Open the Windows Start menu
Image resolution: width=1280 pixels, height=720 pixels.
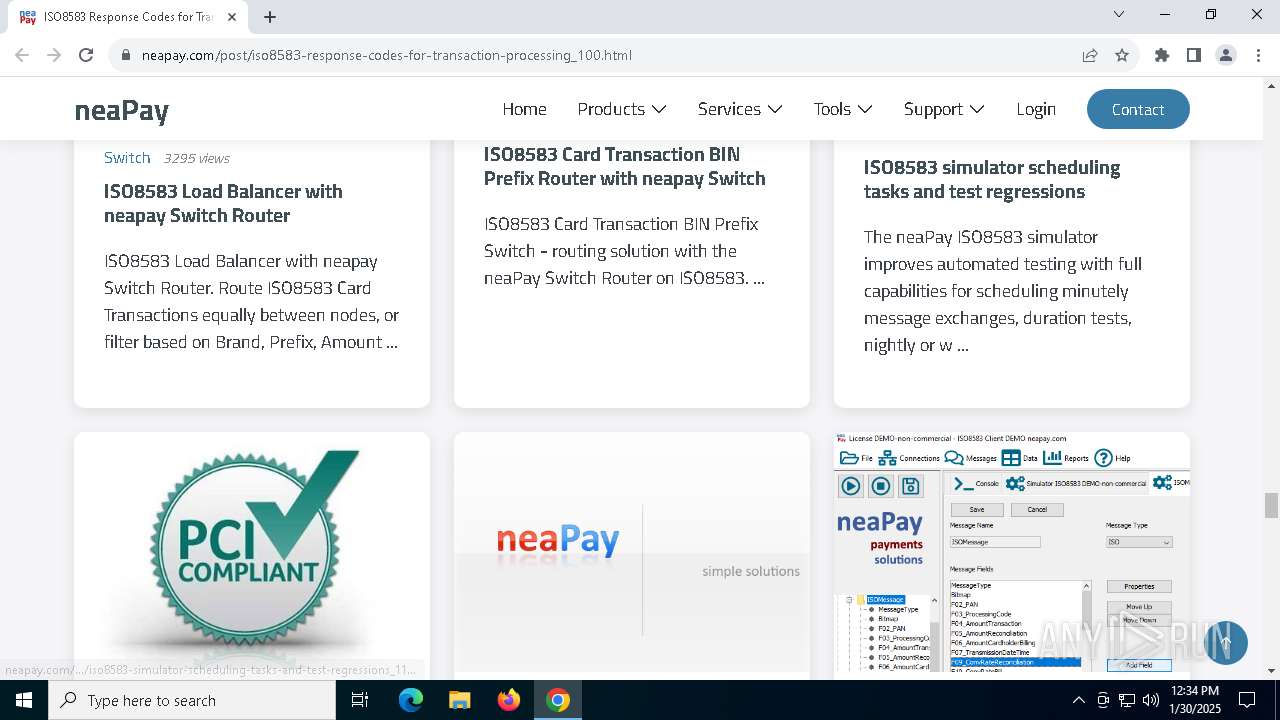[24, 700]
